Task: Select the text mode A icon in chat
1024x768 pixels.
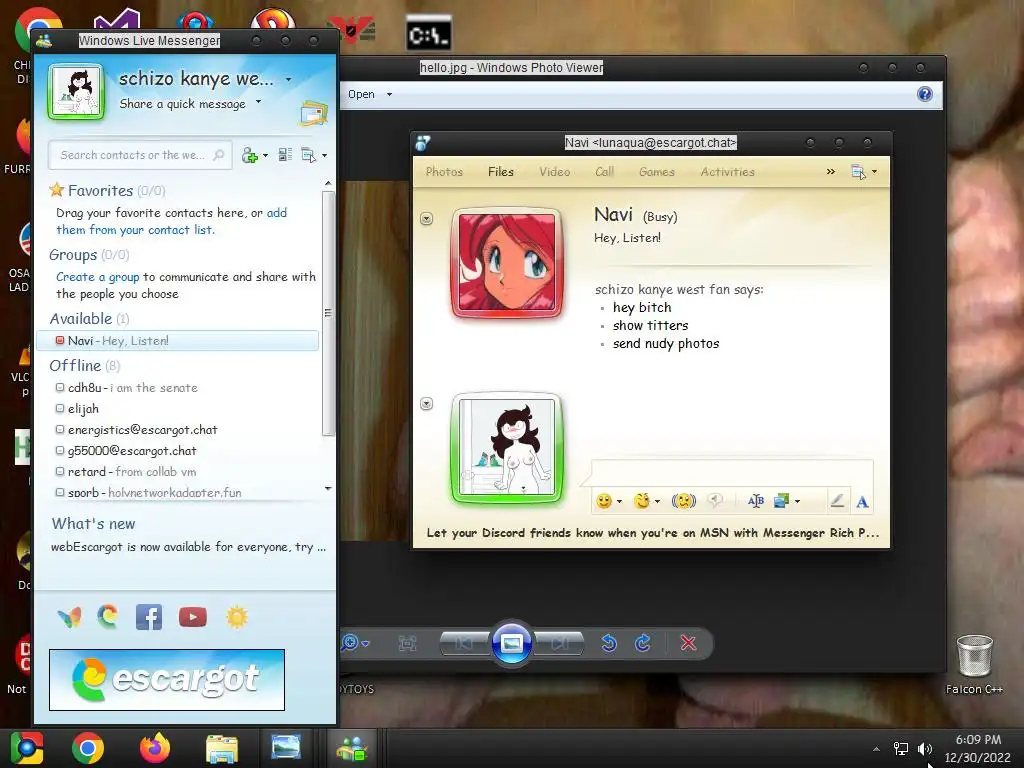Action: 862,502
